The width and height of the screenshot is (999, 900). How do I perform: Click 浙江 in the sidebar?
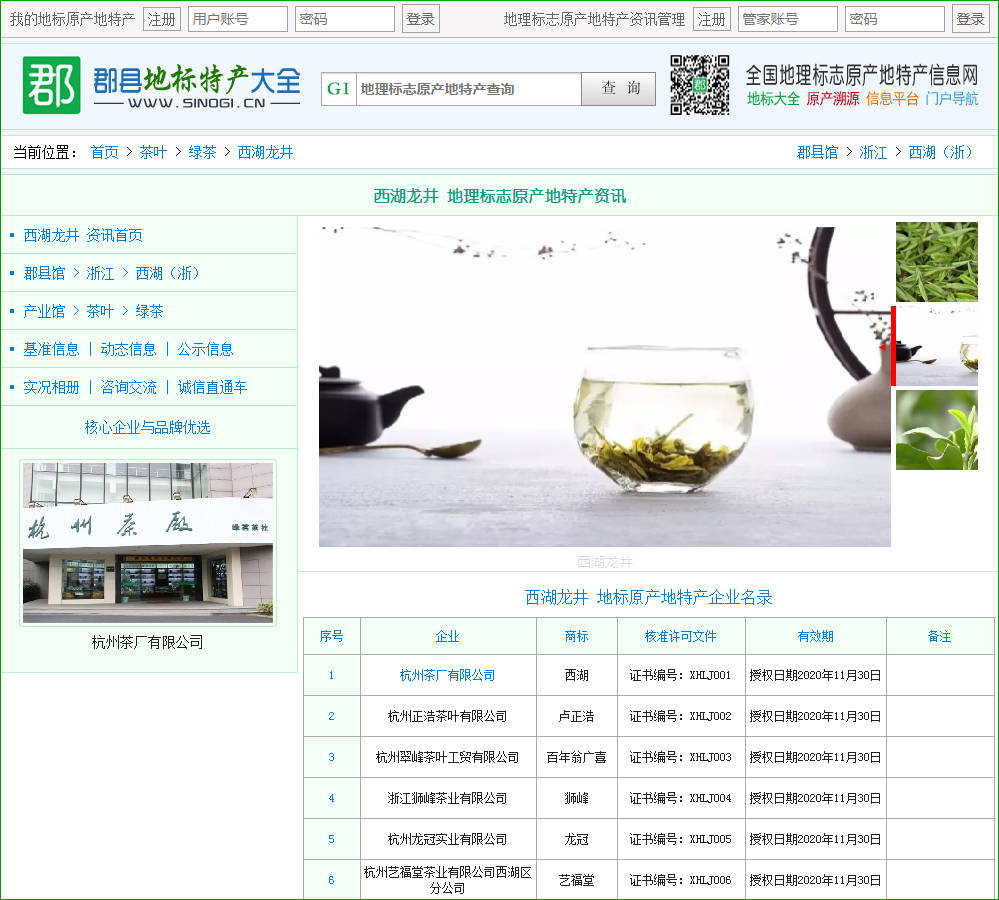pyautogui.click(x=100, y=273)
